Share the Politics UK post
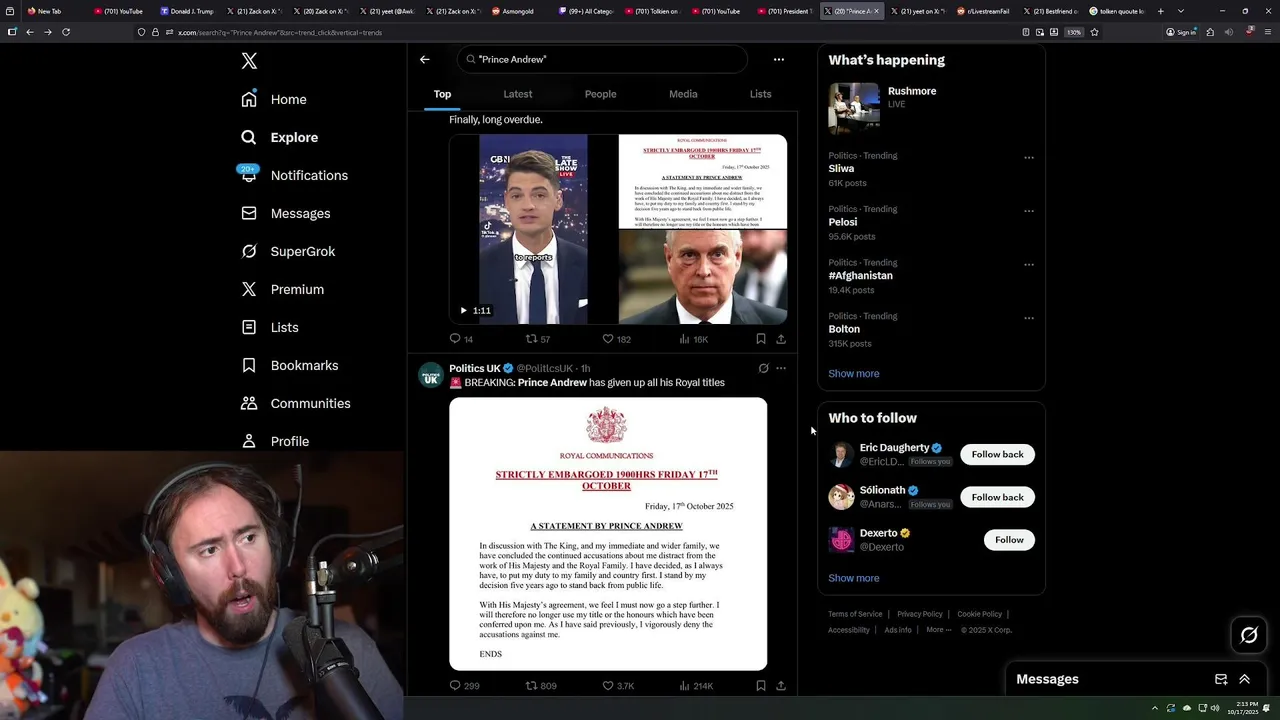1280x720 pixels. (781, 686)
